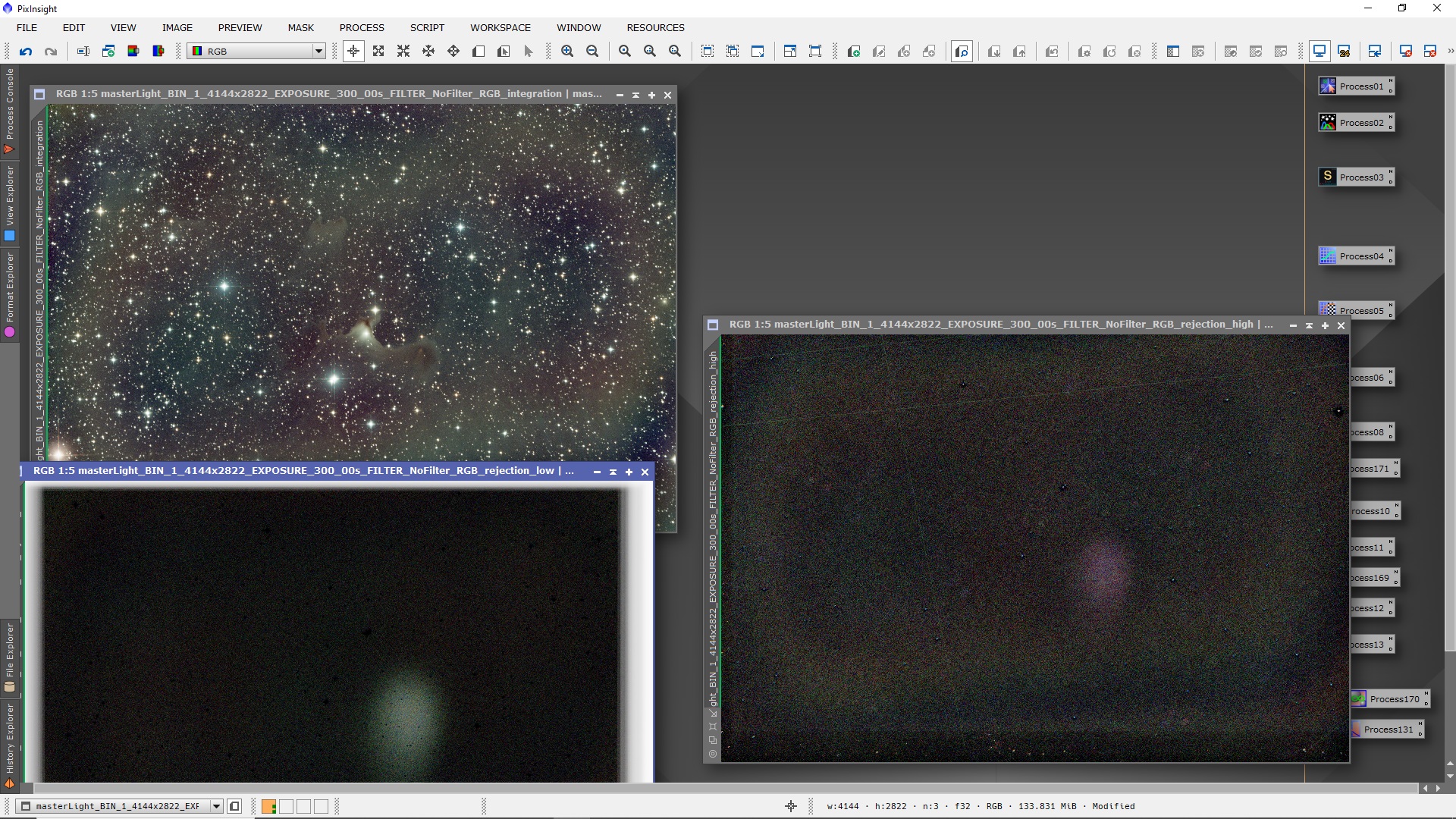
Task: Click the Zoom to Fit magnifier icon
Action: [650, 52]
